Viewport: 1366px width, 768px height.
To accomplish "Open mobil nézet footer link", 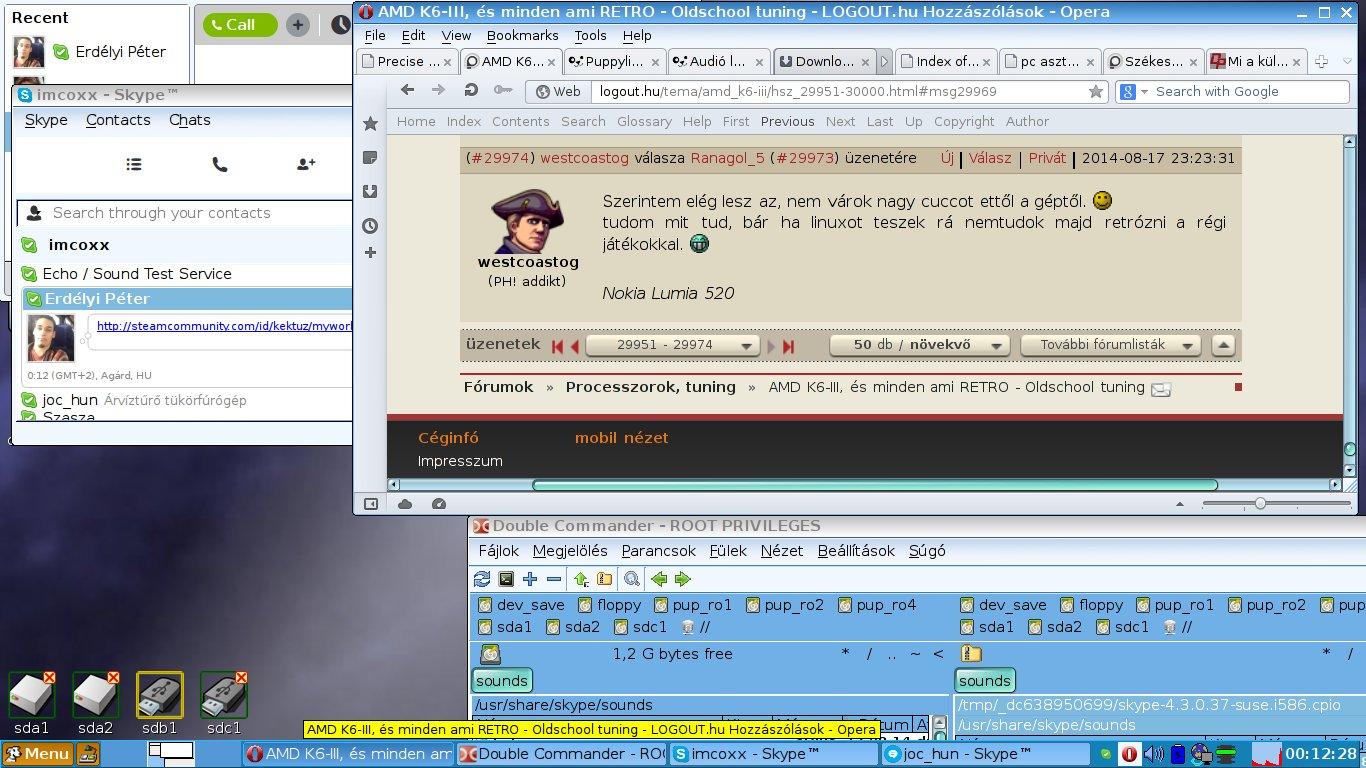I will click(621, 438).
